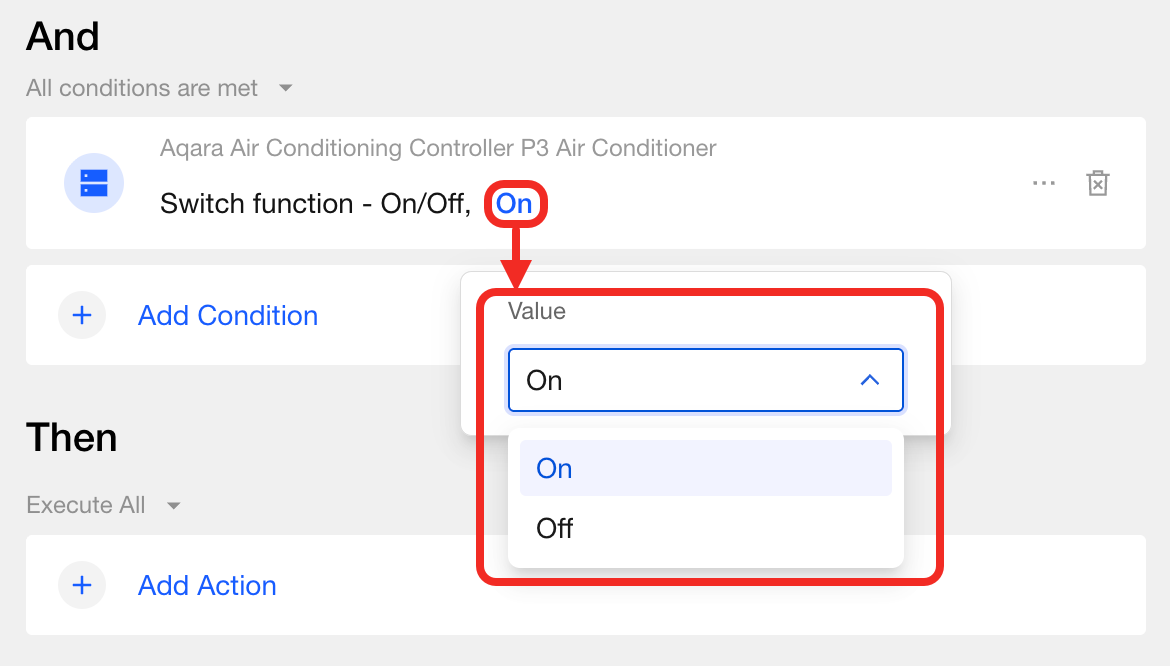Click the "Add Action" link
Viewport: 1170px width, 666px height.
[207, 586]
